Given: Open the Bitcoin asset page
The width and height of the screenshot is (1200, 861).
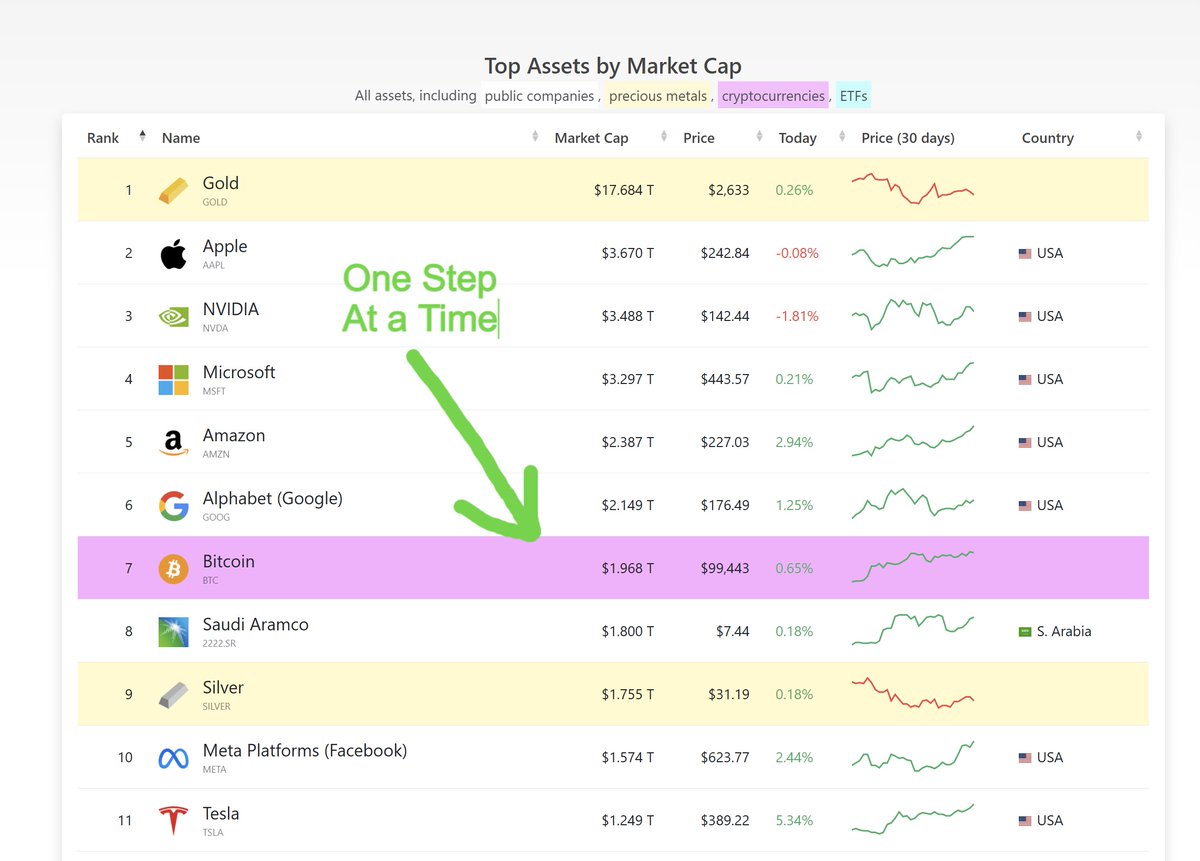Looking at the screenshot, I should coord(229,561).
